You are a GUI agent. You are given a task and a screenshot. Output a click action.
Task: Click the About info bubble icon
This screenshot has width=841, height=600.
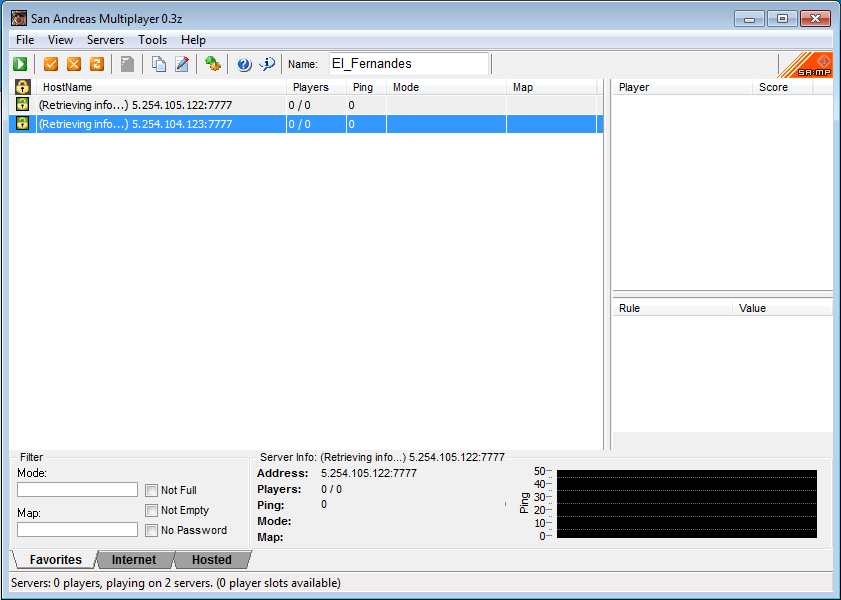click(x=267, y=64)
